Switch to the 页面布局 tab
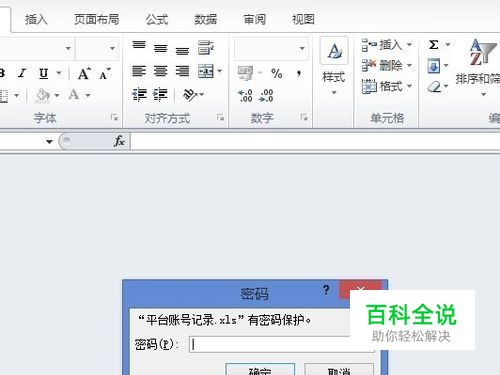500x375 pixels. click(x=96, y=19)
